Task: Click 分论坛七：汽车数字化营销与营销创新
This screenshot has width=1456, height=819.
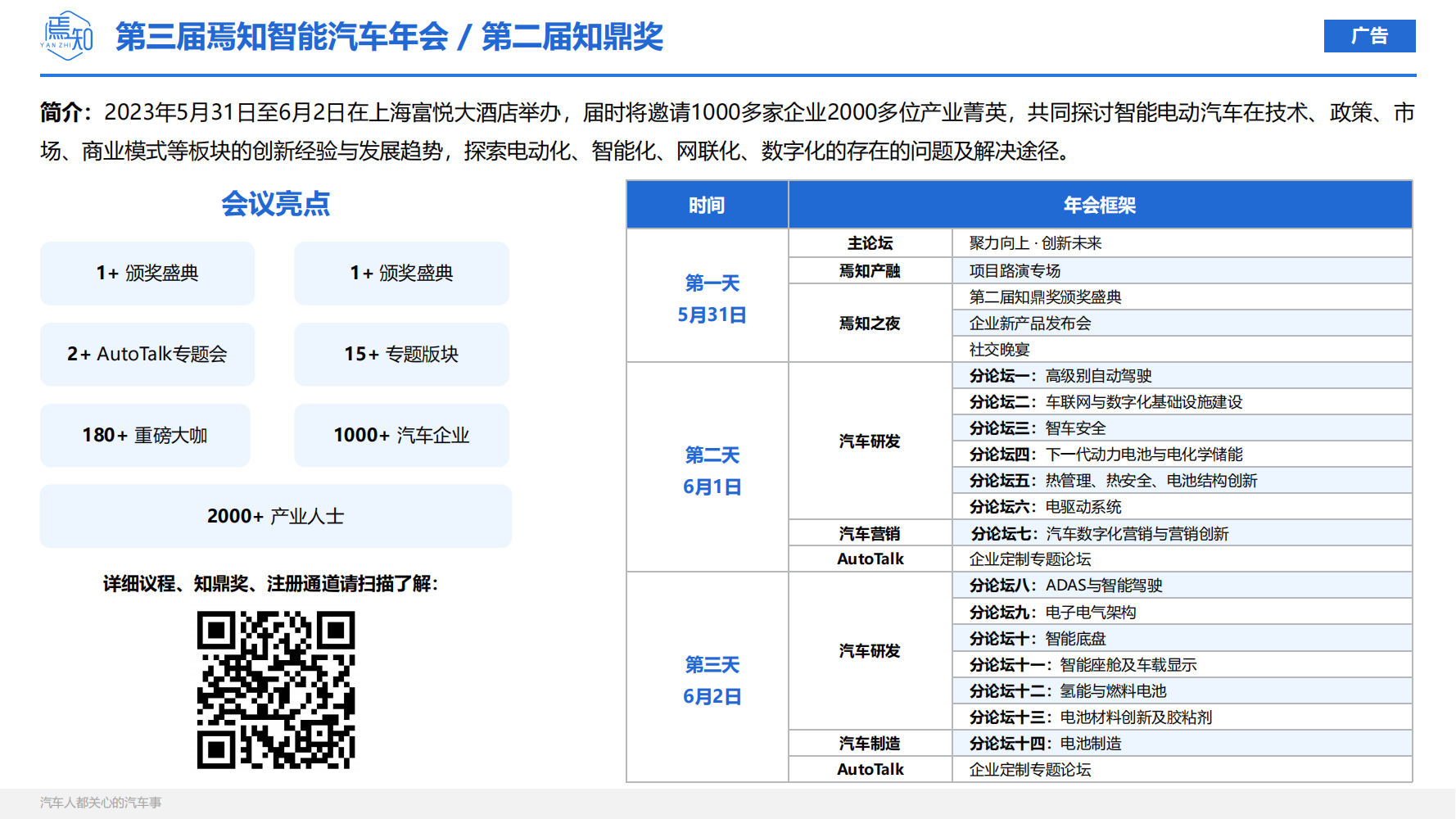Action: click(x=1182, y=533)
